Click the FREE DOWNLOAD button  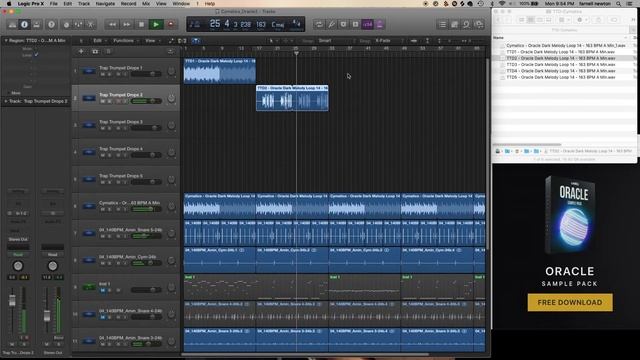click(570, 302)
